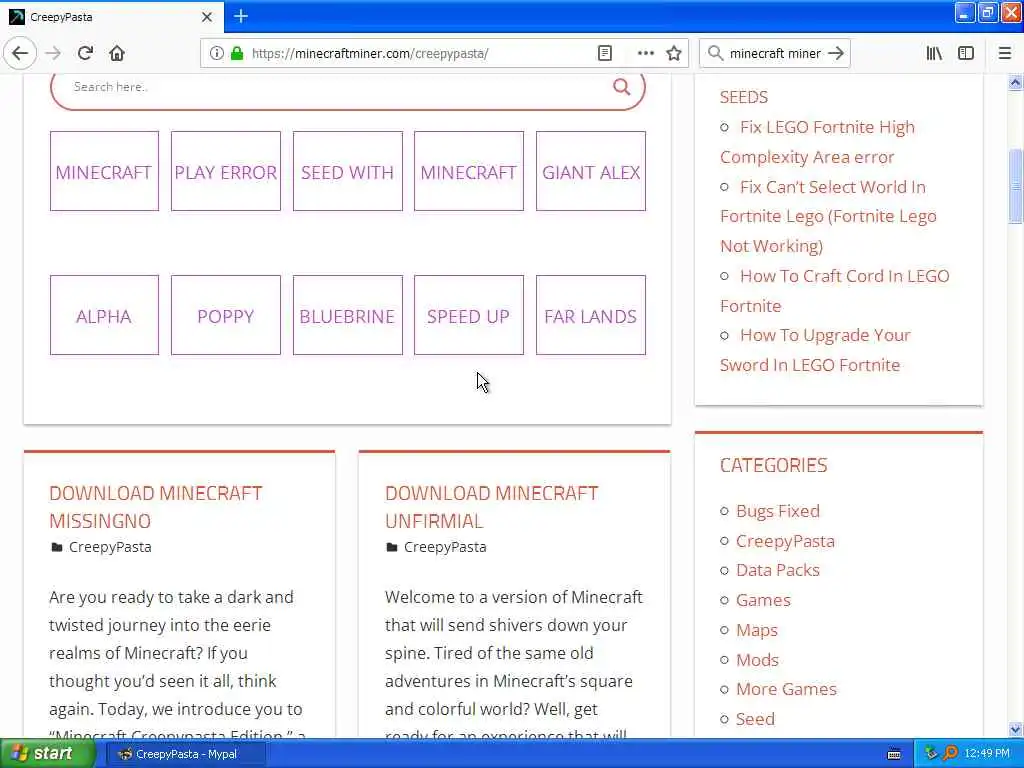Bookmark this page with the star
This screenshot has width=1024, height=768.
pos(674,53)
